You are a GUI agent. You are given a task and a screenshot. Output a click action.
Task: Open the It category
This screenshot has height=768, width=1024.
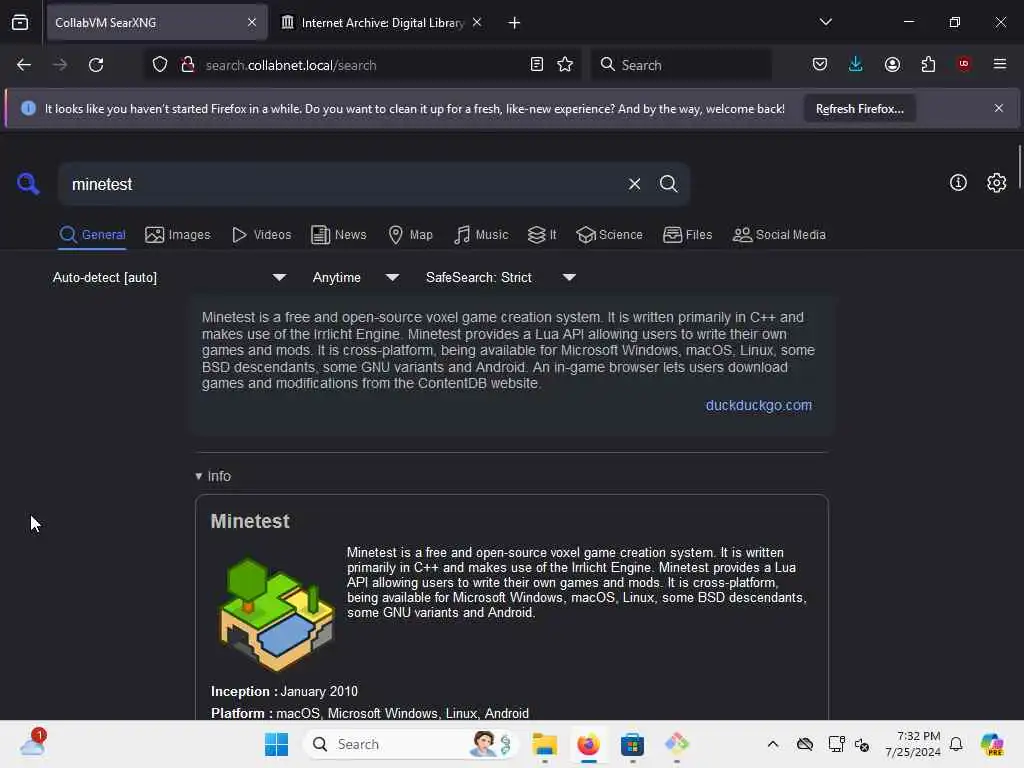pyautogui.click(x=542, y=235)
